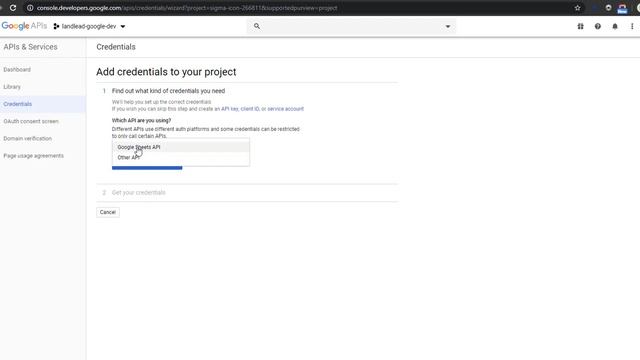Click the blue button under the API list

point(147,168)
